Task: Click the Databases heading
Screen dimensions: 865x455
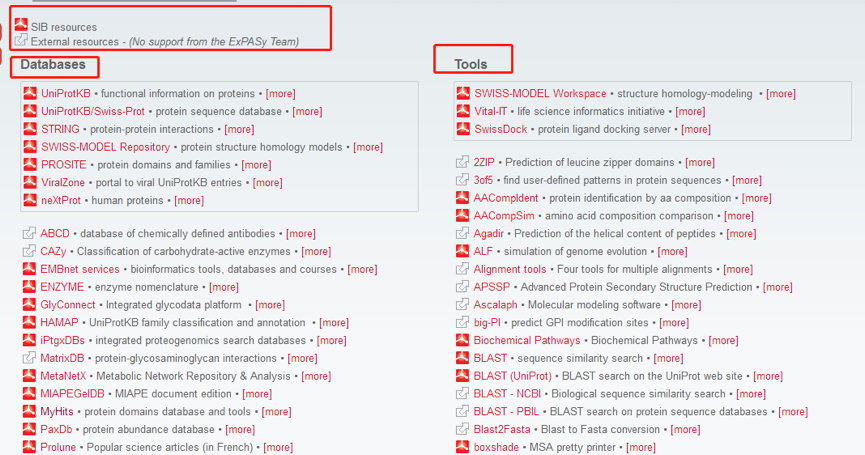Action: [53, 65]
